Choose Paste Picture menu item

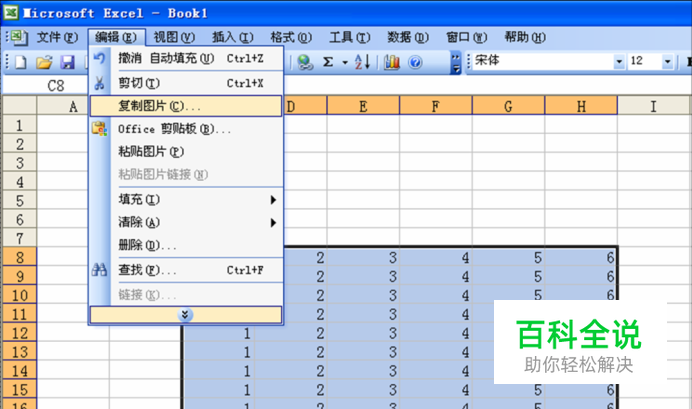click(185, 152)
